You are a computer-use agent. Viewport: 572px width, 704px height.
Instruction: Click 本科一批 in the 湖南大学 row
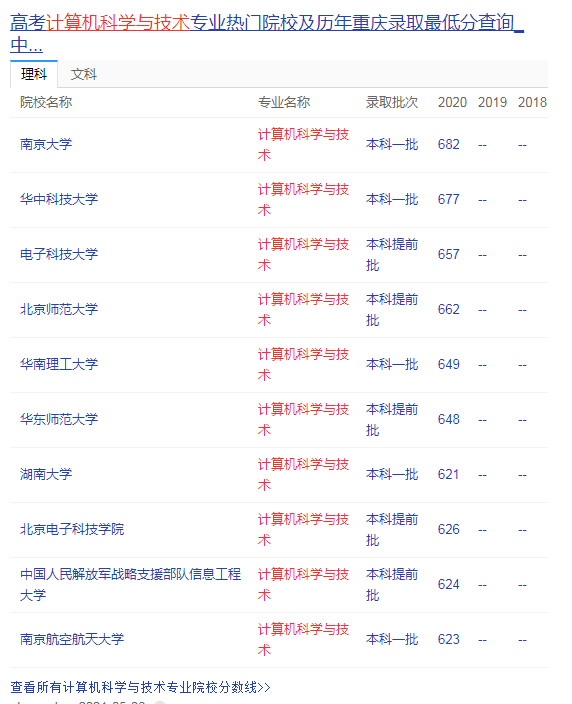[x=392, y=474]
